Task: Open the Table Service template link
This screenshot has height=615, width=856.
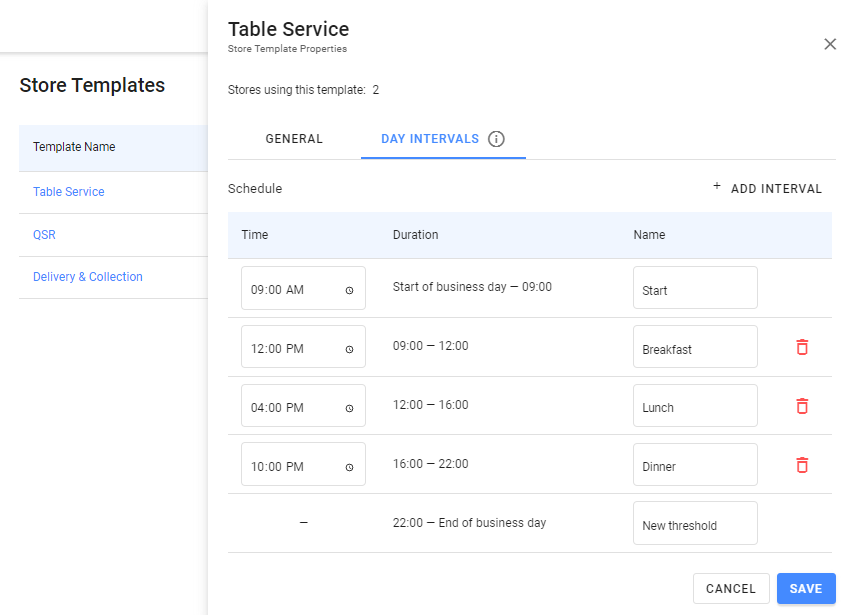Action: (69, 192)
